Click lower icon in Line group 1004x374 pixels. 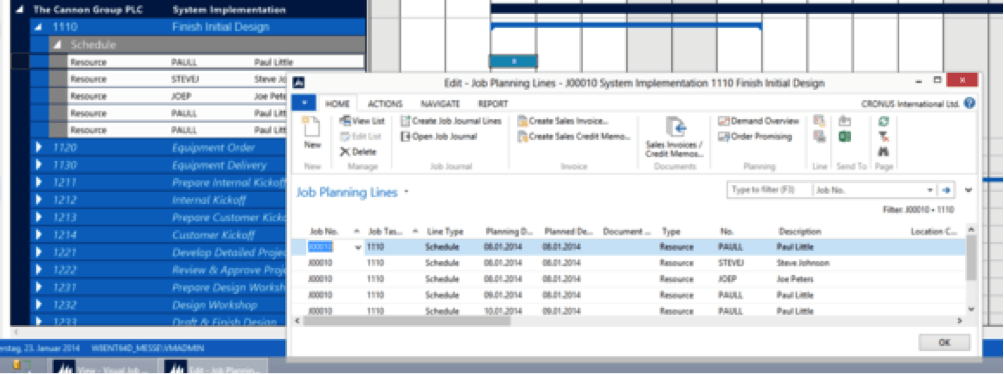coord(819,136)
